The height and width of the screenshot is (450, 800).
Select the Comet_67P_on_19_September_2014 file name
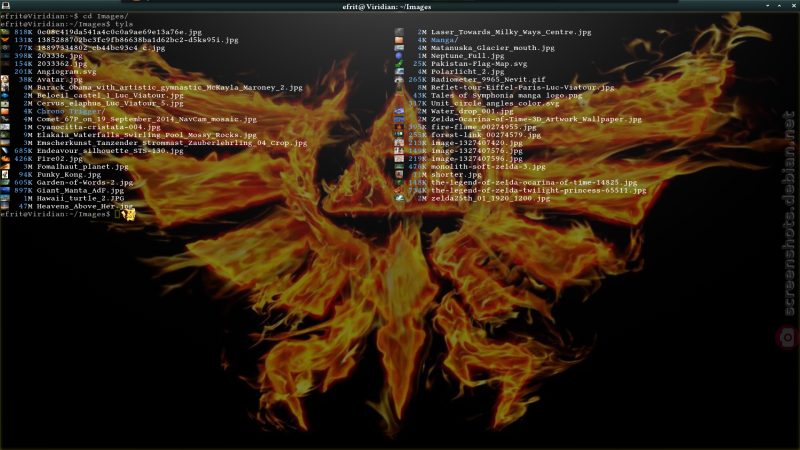[146, 119]
